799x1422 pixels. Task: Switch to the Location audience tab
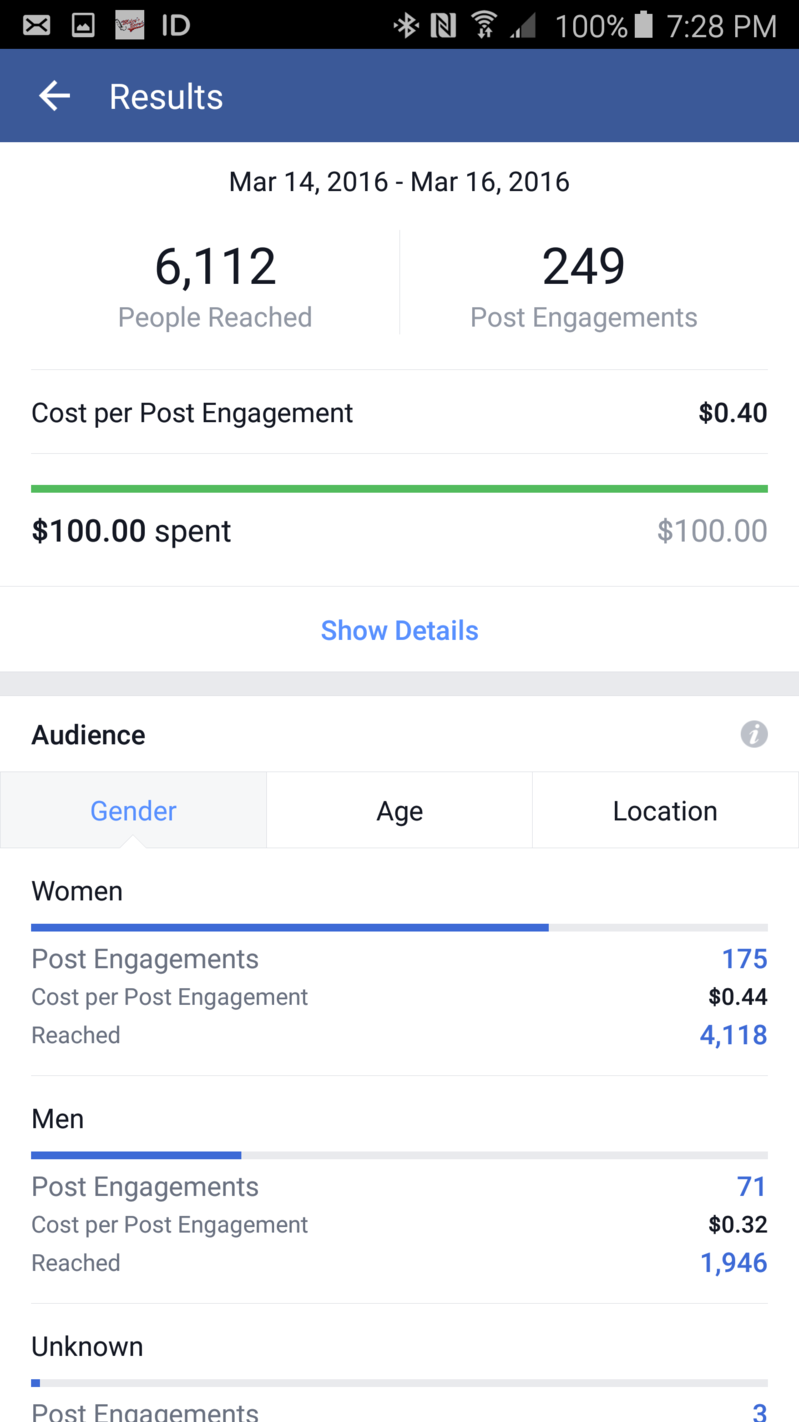pos(665,811)
